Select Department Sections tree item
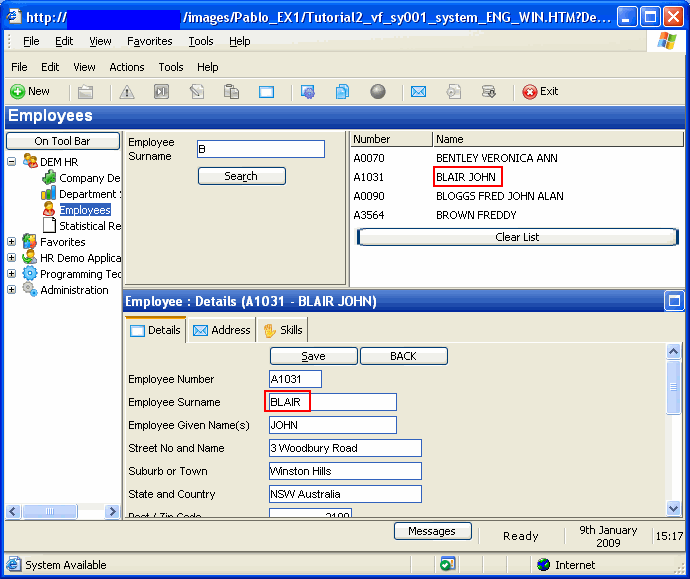The height and width of the screenshot is (579, 690). point(90,194)
